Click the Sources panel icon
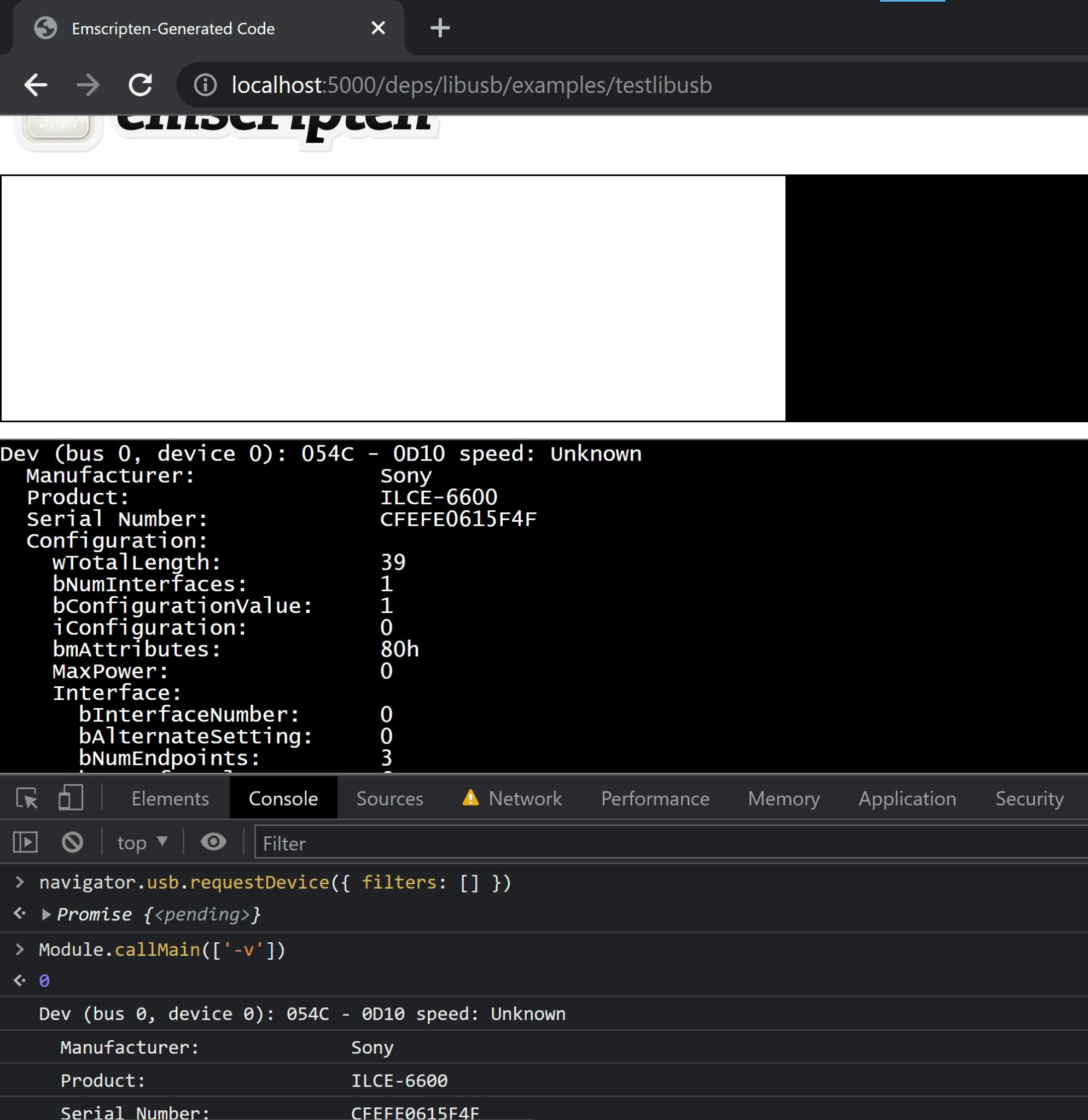 tap(390, 798)
